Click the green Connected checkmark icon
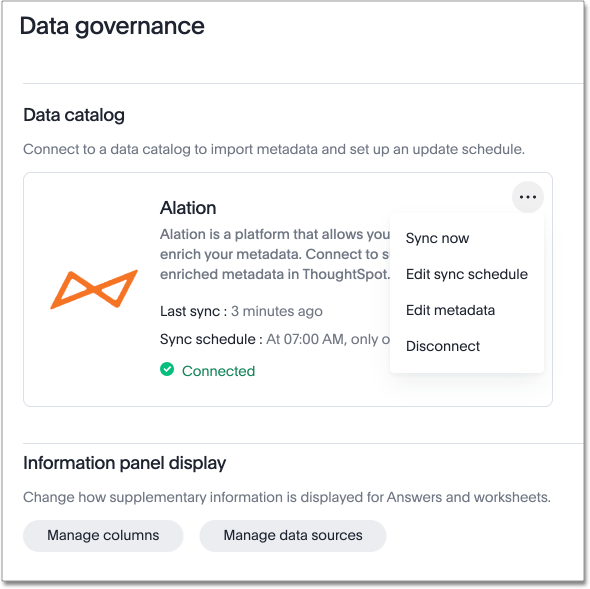The height and width of the screenshot is (589, 590). (x=167, y=369)
